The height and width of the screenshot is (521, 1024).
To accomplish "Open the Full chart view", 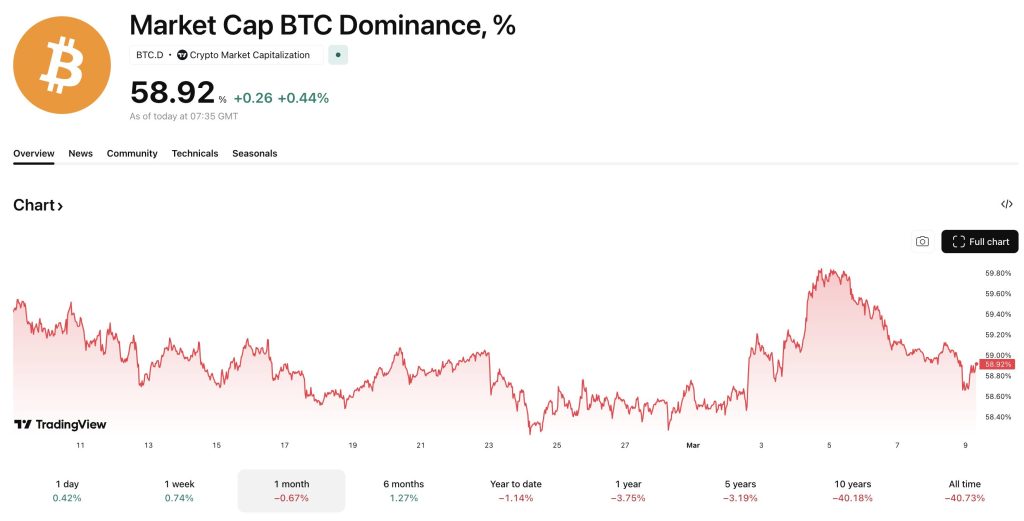I will pos(980,241).
